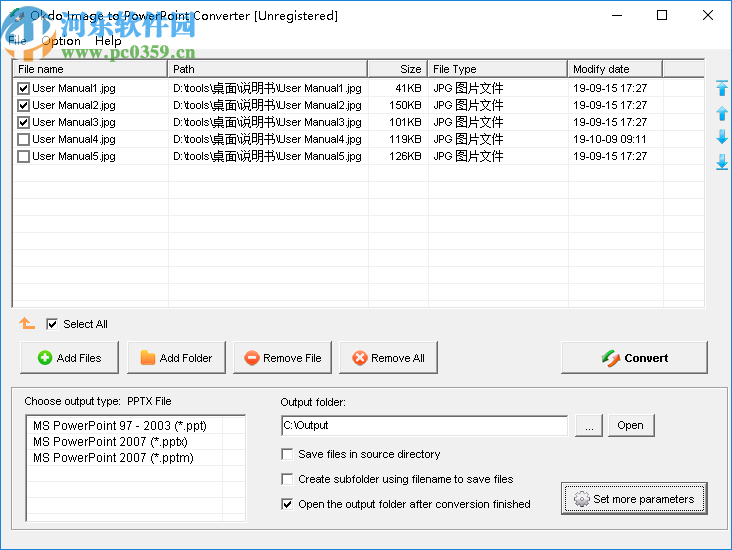Click the path of User Manual2.jpg
Viewport: 732px width, 550px height.
tap(267, 106)
